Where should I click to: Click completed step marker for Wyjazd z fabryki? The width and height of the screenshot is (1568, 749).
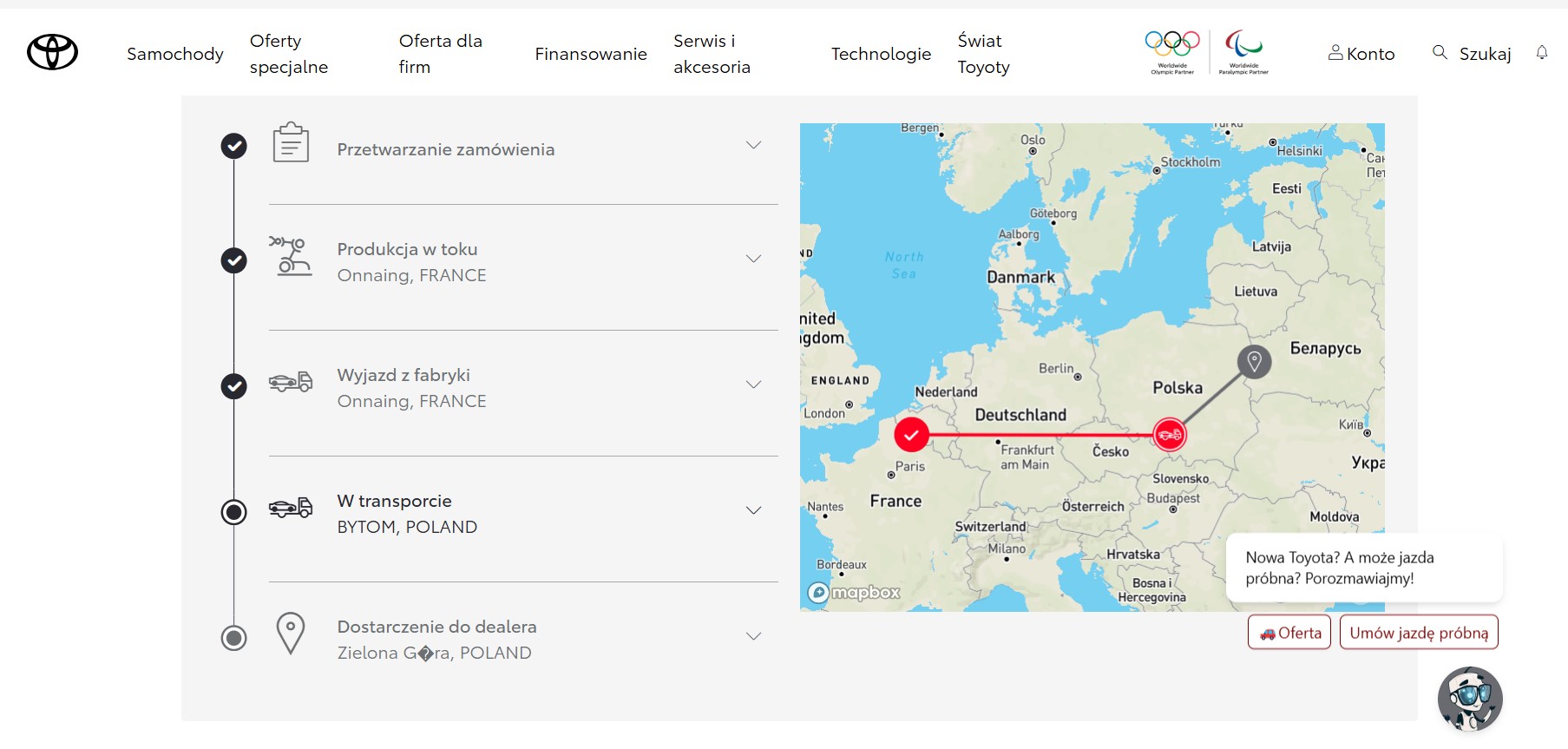(x=233, y=386)
